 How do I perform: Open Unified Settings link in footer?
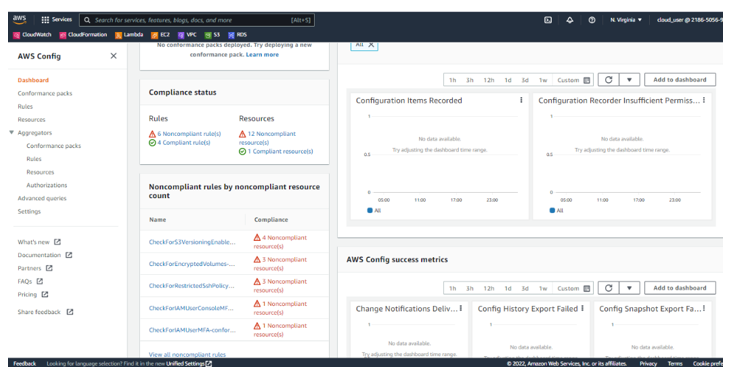(x=189, y=364)
